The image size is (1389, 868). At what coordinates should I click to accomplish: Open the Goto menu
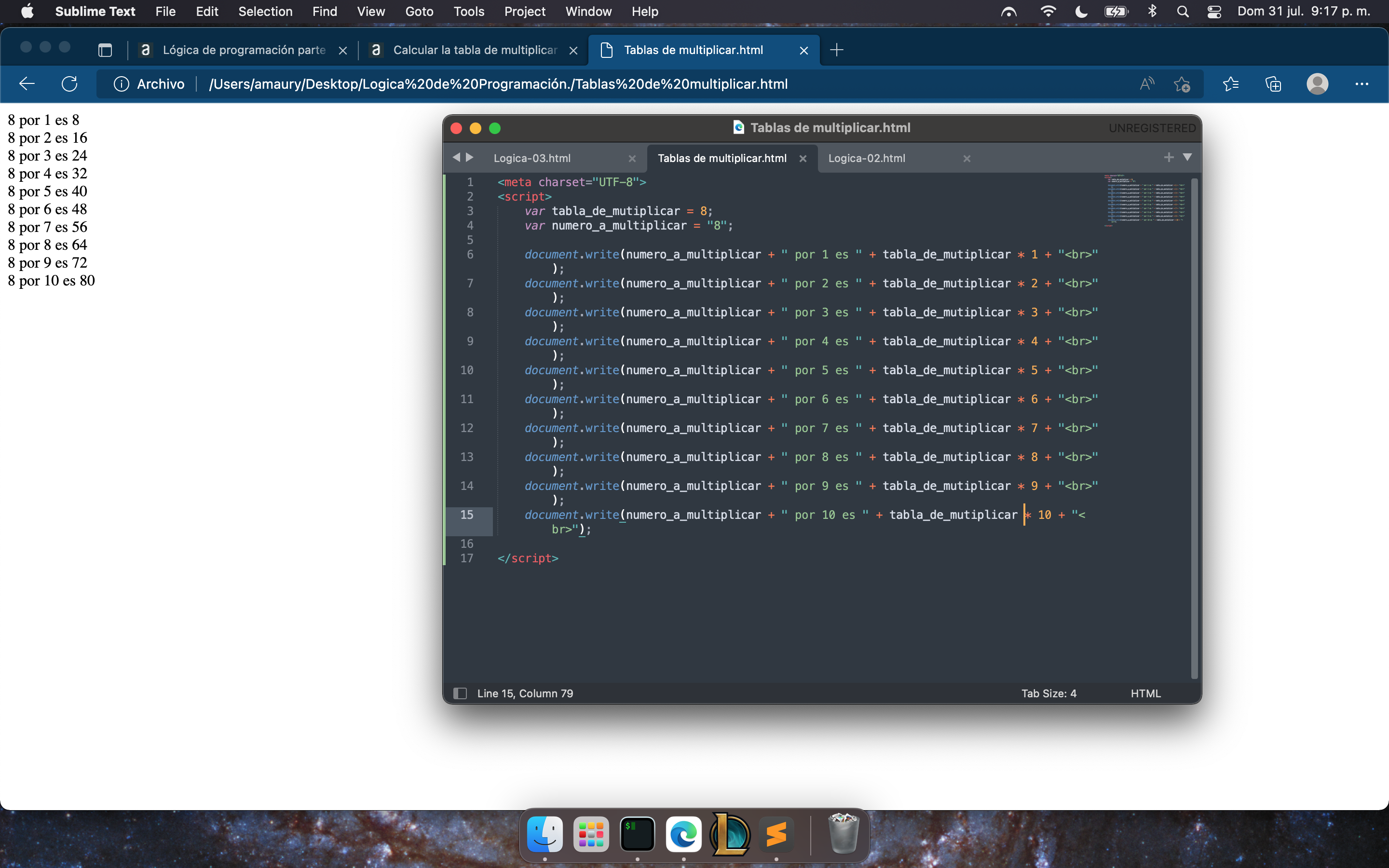(419, 12)
